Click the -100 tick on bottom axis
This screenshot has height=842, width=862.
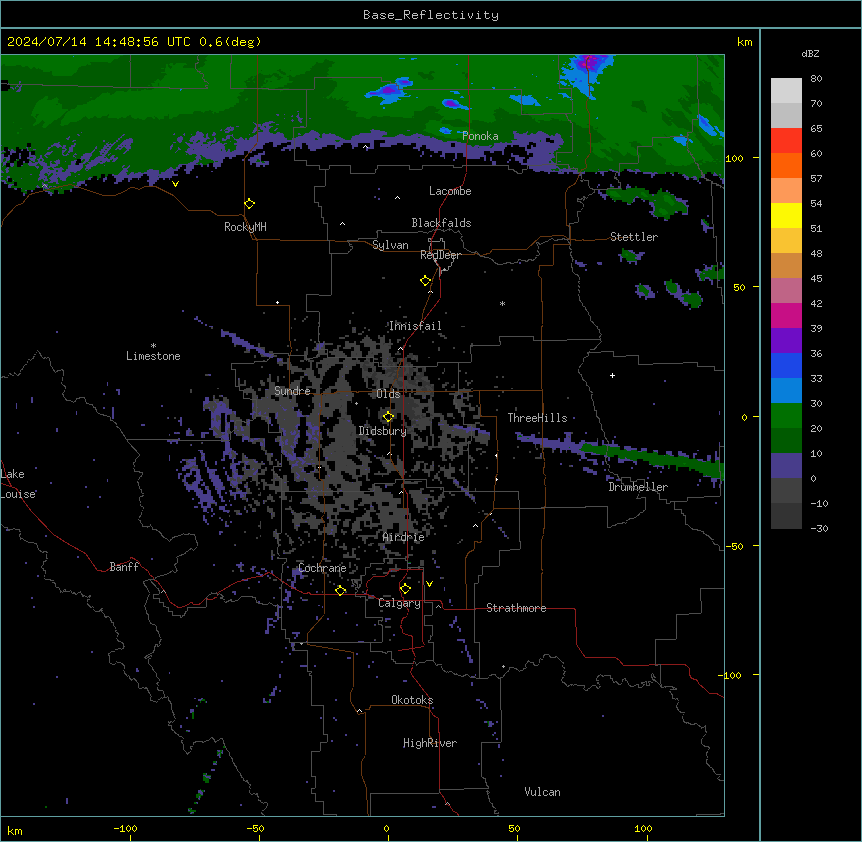pos(125,828)
